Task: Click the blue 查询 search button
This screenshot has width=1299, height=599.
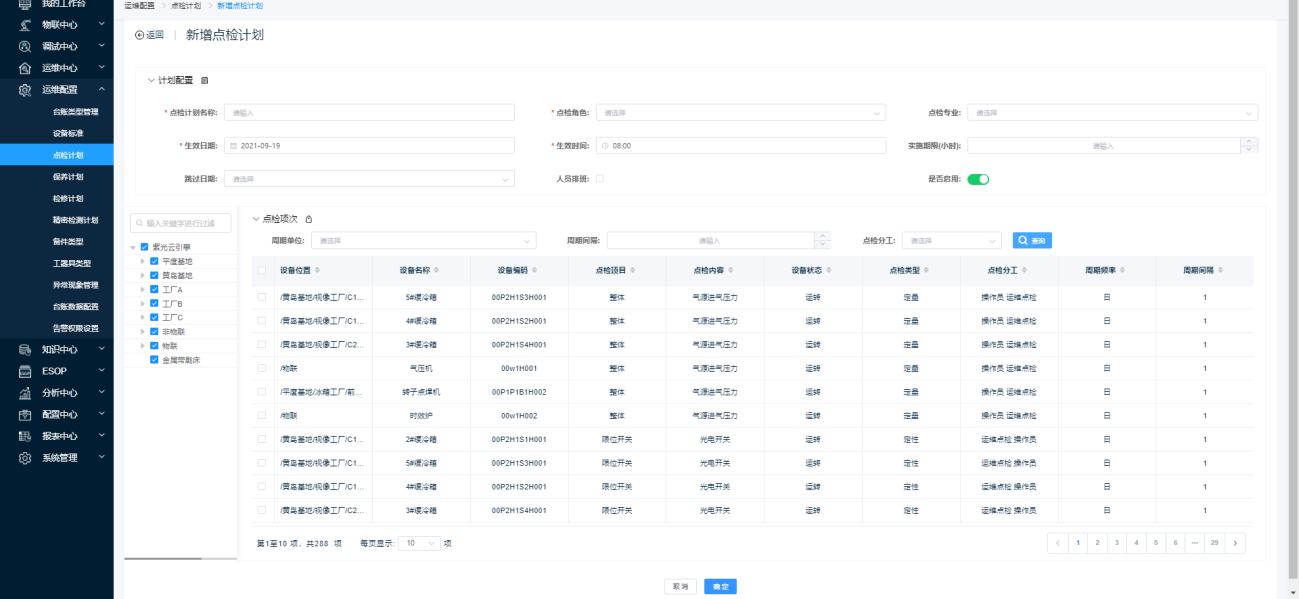Action: click(x=1031, y=241)
